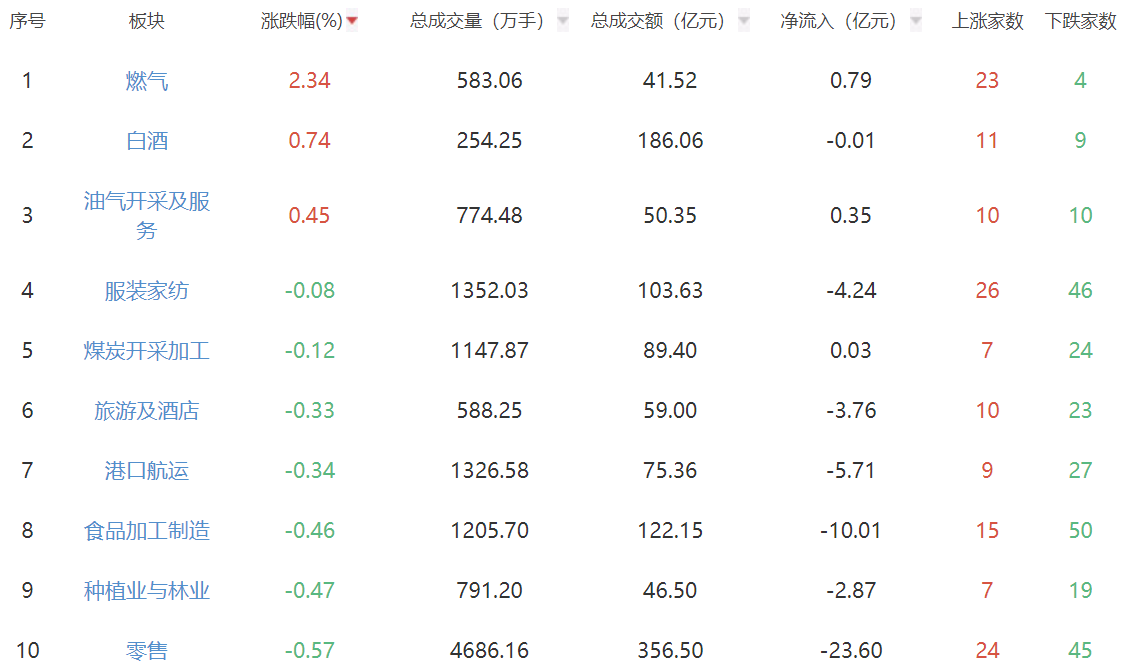Open the 旅游及酒店 sector link
This screenshot has height=666, width=1128.
click(147, 411)
